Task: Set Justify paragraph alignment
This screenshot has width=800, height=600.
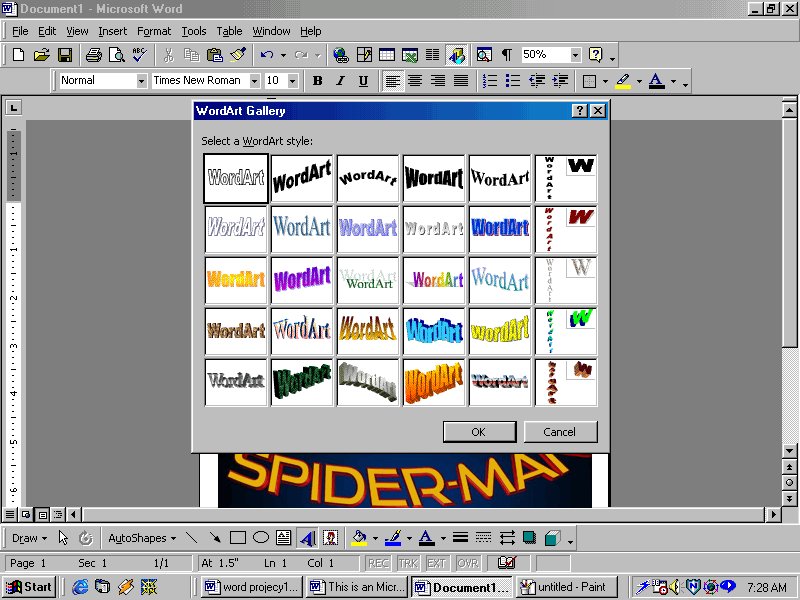Action: [x=461, y=81]
